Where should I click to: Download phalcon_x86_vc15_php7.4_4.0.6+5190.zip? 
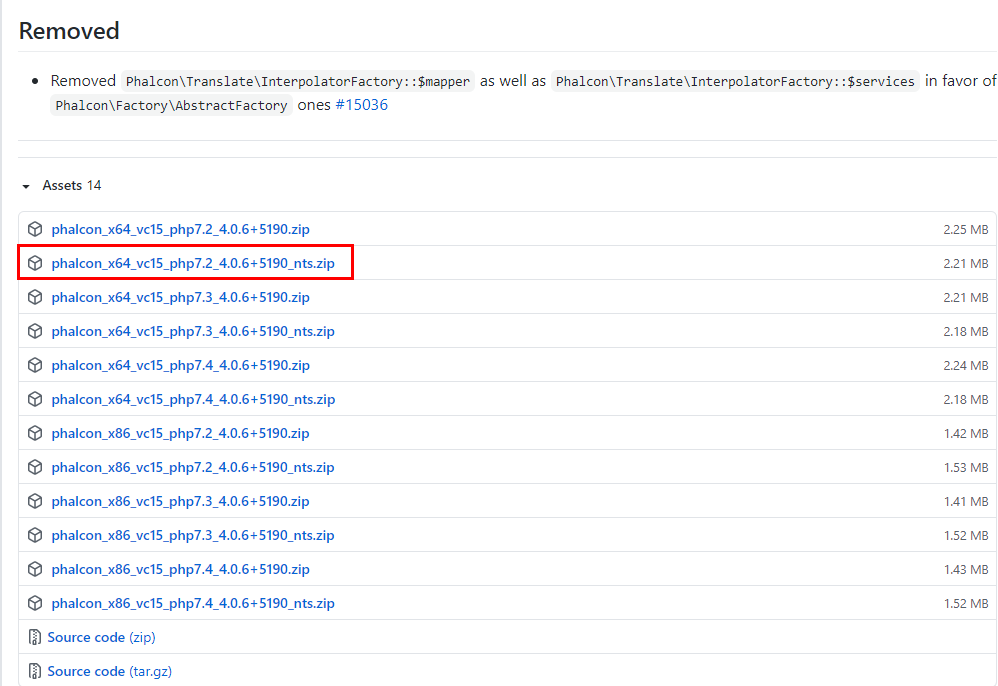point(181,570)
